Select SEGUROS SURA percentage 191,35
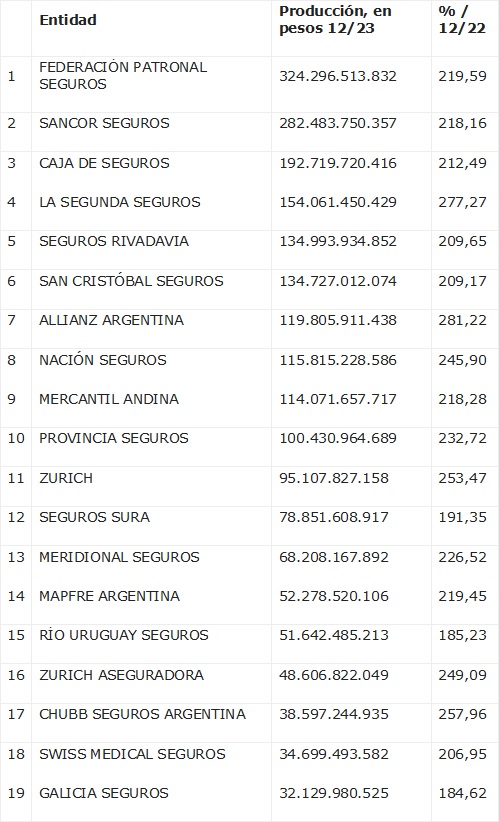 463,517
